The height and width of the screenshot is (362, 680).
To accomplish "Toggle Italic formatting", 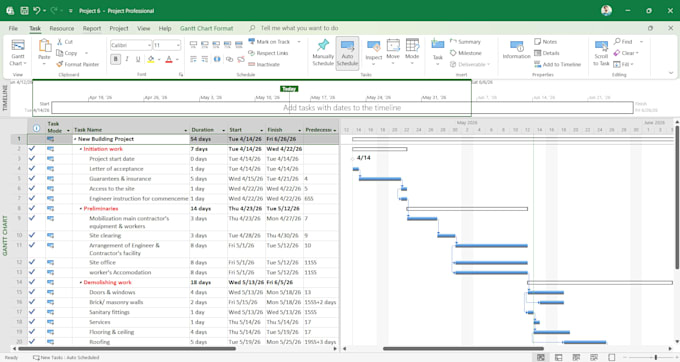I will click(x=127, y=59).
